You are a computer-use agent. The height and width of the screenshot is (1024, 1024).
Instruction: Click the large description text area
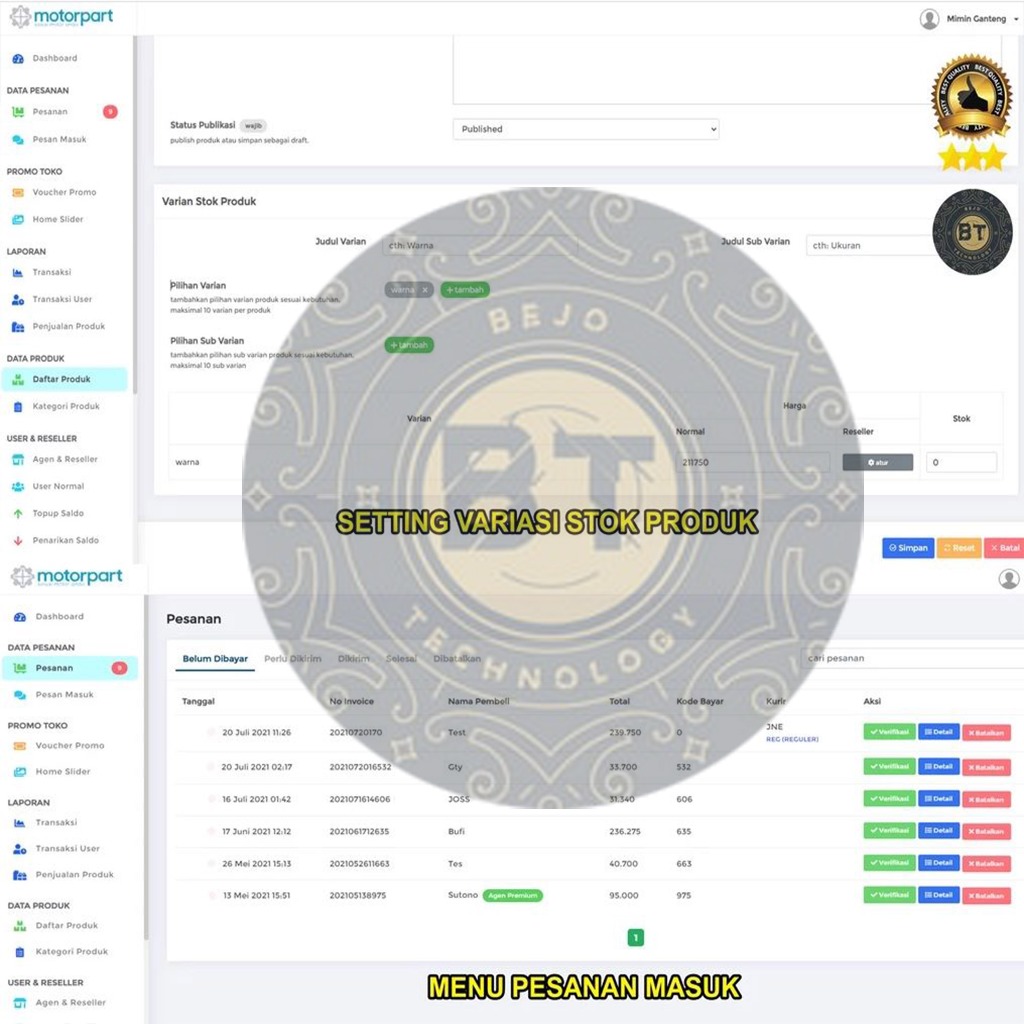[727, 70]
